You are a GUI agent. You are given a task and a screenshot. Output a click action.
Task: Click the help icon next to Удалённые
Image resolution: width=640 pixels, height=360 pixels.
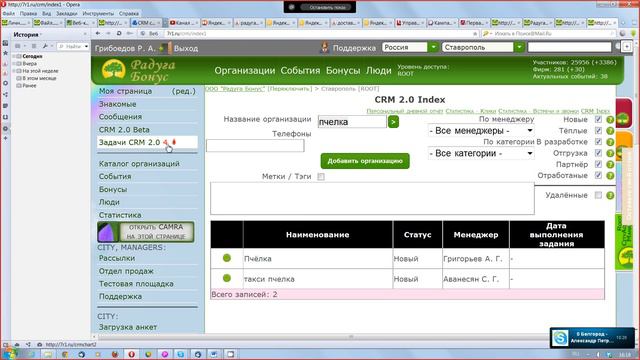[610, 195]
